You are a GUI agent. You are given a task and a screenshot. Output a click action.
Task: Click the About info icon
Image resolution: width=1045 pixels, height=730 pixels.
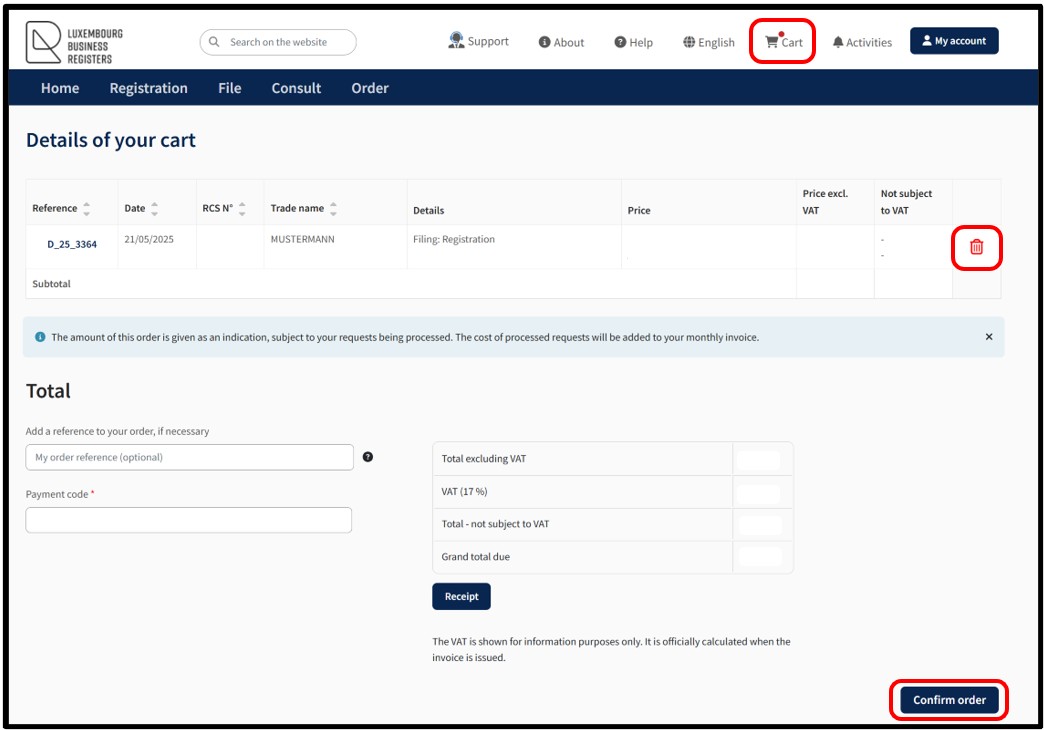(544, 42)
